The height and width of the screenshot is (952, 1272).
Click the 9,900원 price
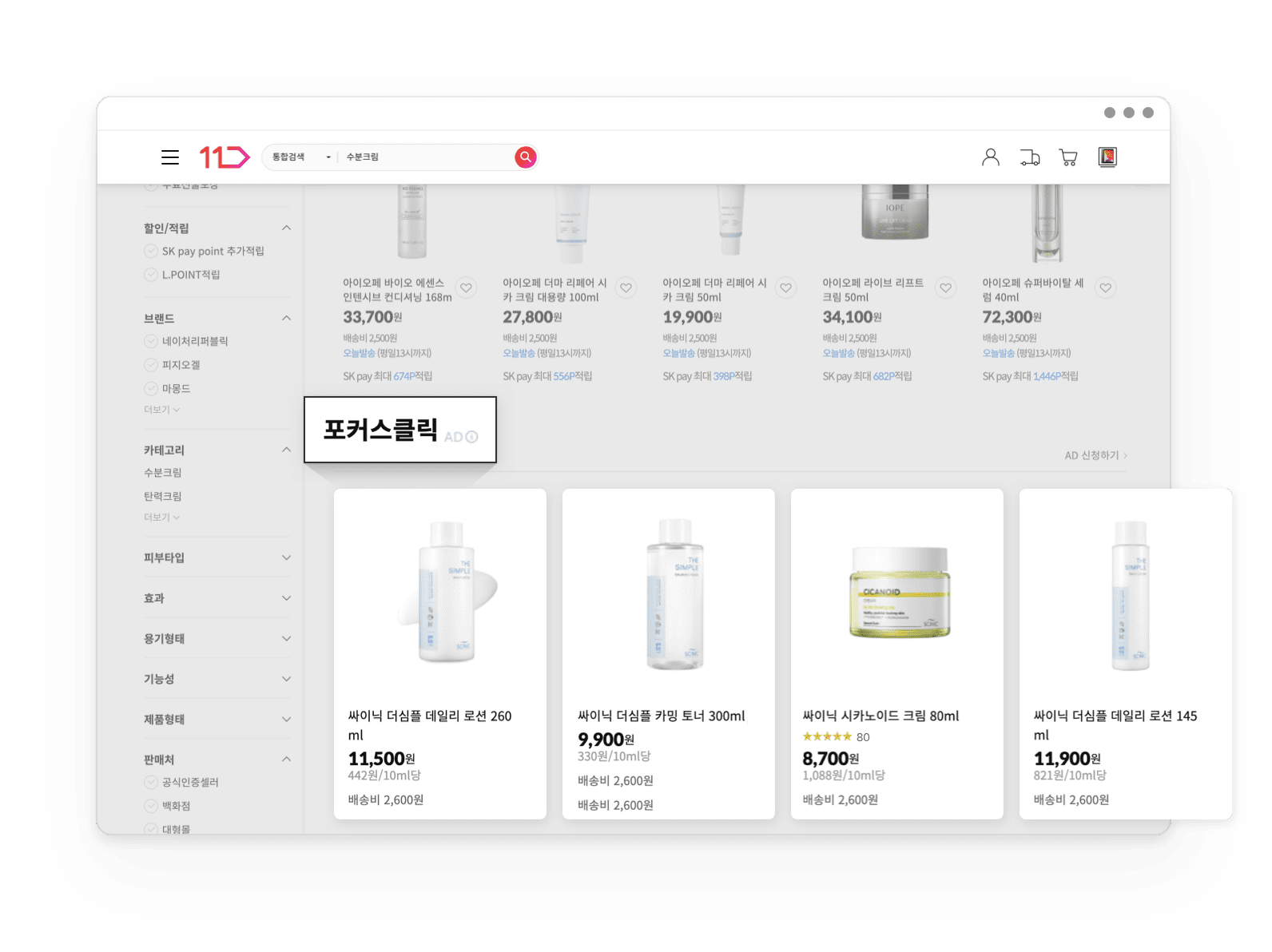coord(606,740)
